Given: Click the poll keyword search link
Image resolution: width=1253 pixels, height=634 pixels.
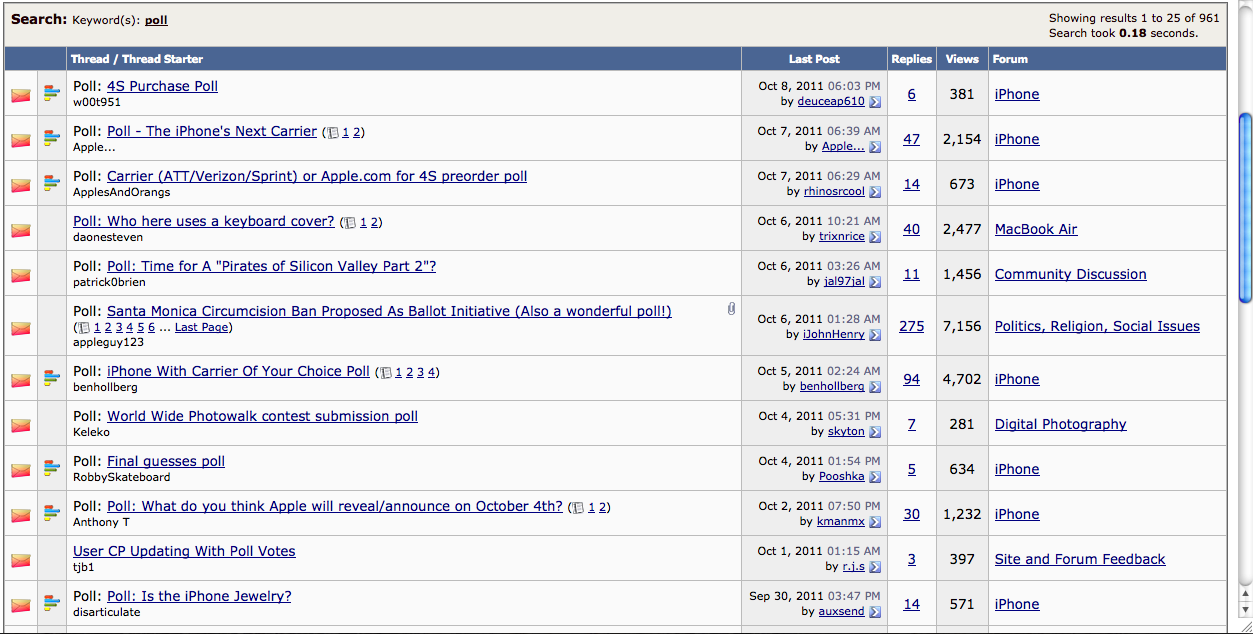Looking at the screenshot, I should [x=156, y=20].
